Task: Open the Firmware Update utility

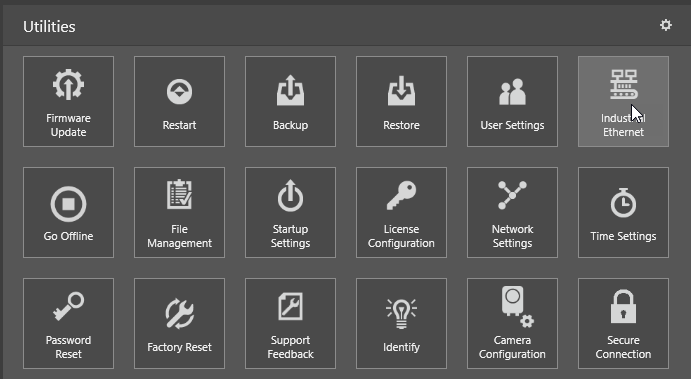Action: coord(68,101)
